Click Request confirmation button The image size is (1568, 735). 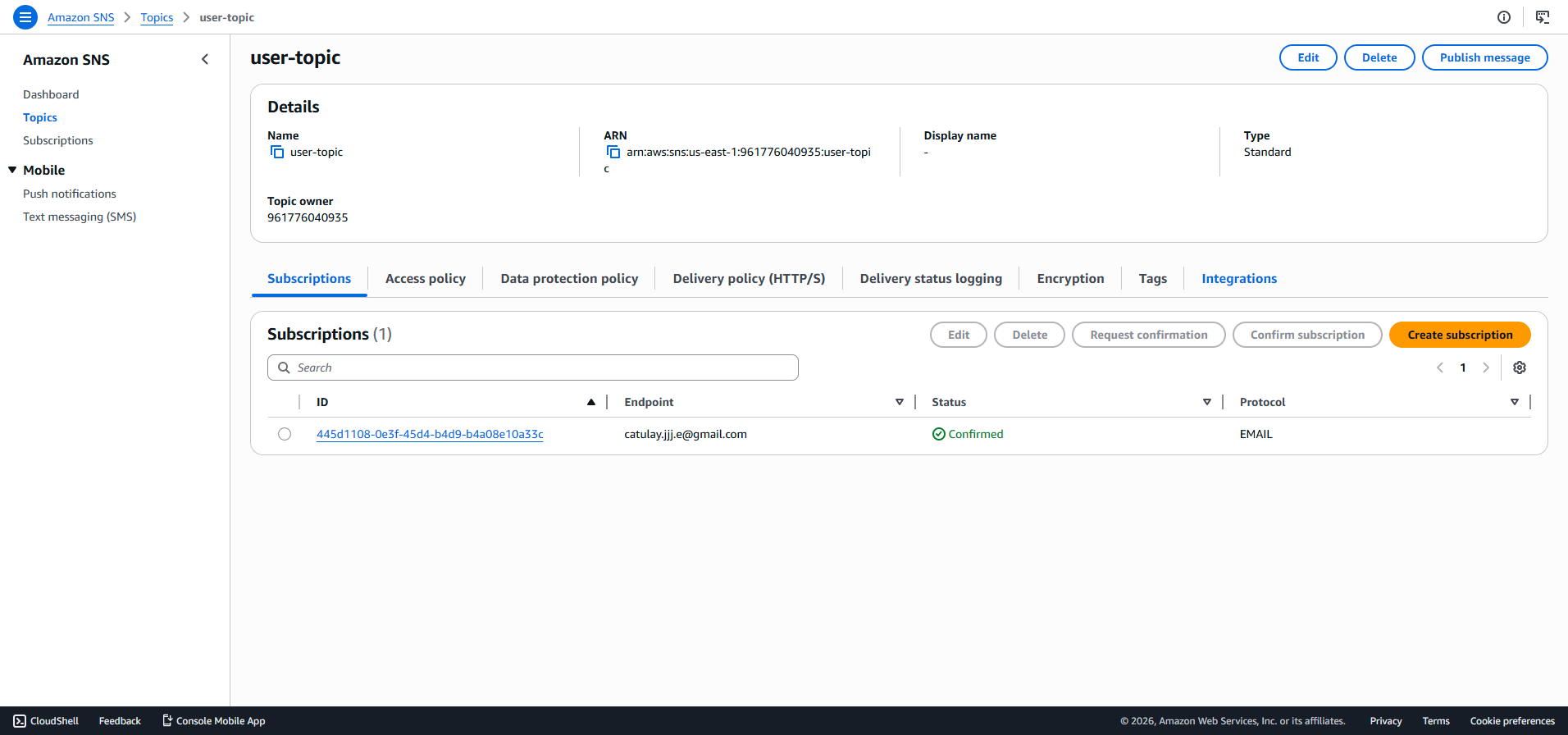[1148, 335]
